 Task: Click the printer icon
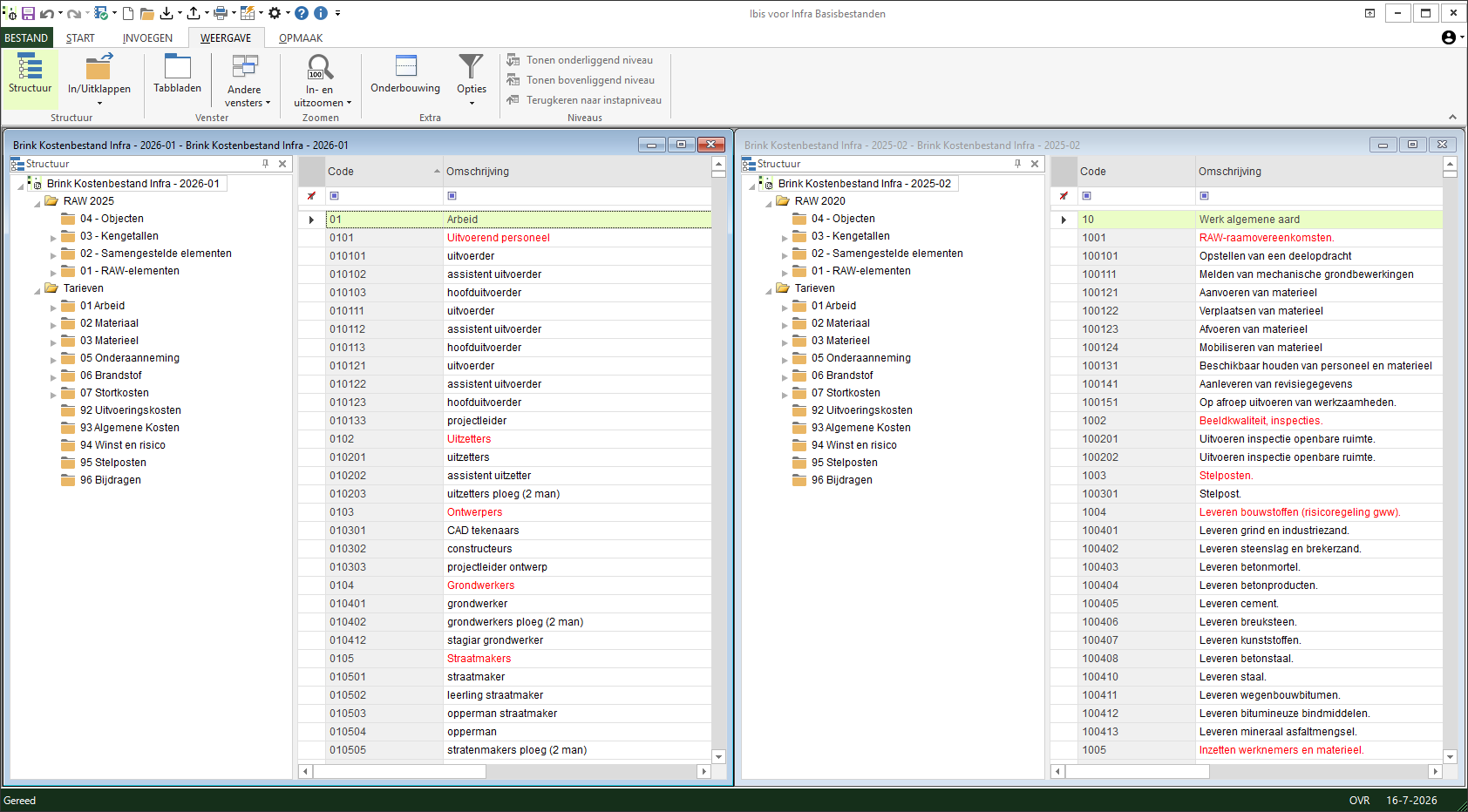(221, 13)
